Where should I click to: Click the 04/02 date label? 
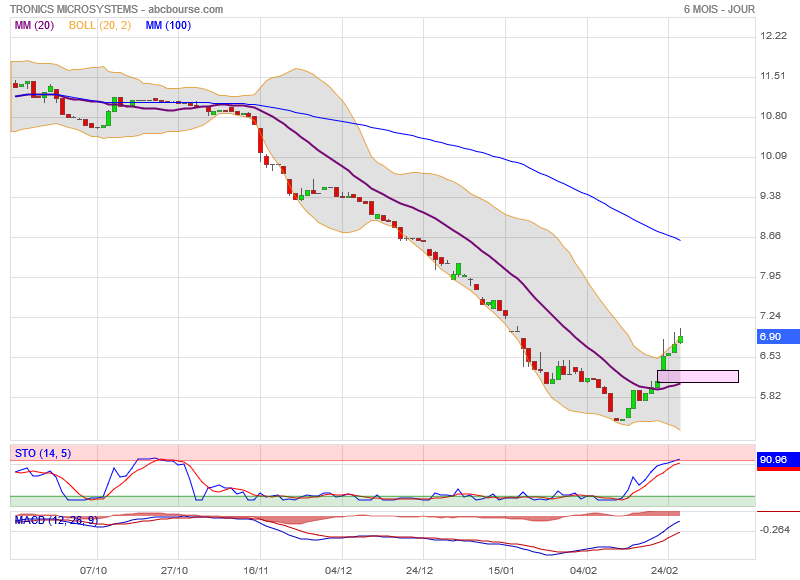tap(583, 570)
